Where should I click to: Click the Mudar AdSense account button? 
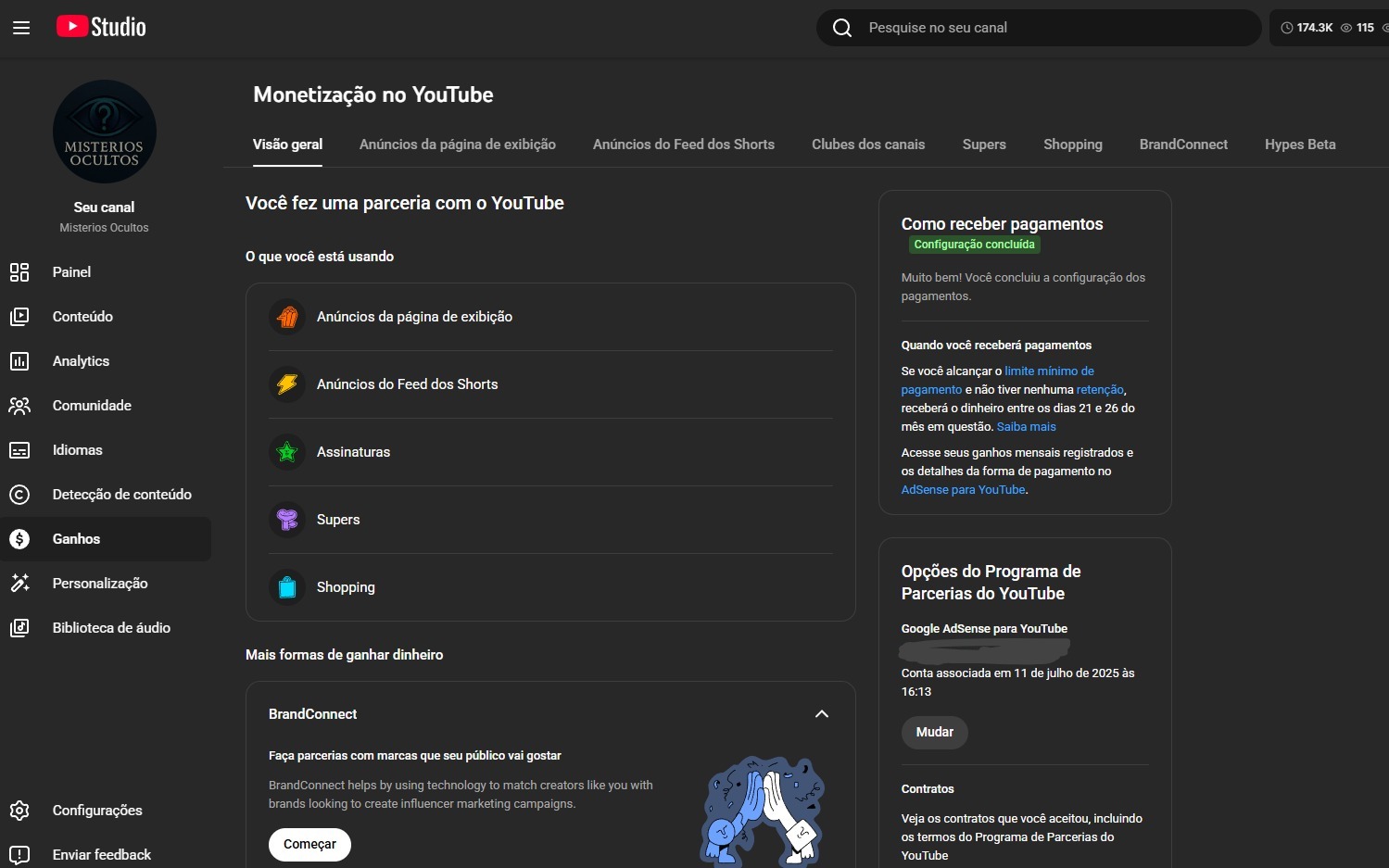point(934,732)
